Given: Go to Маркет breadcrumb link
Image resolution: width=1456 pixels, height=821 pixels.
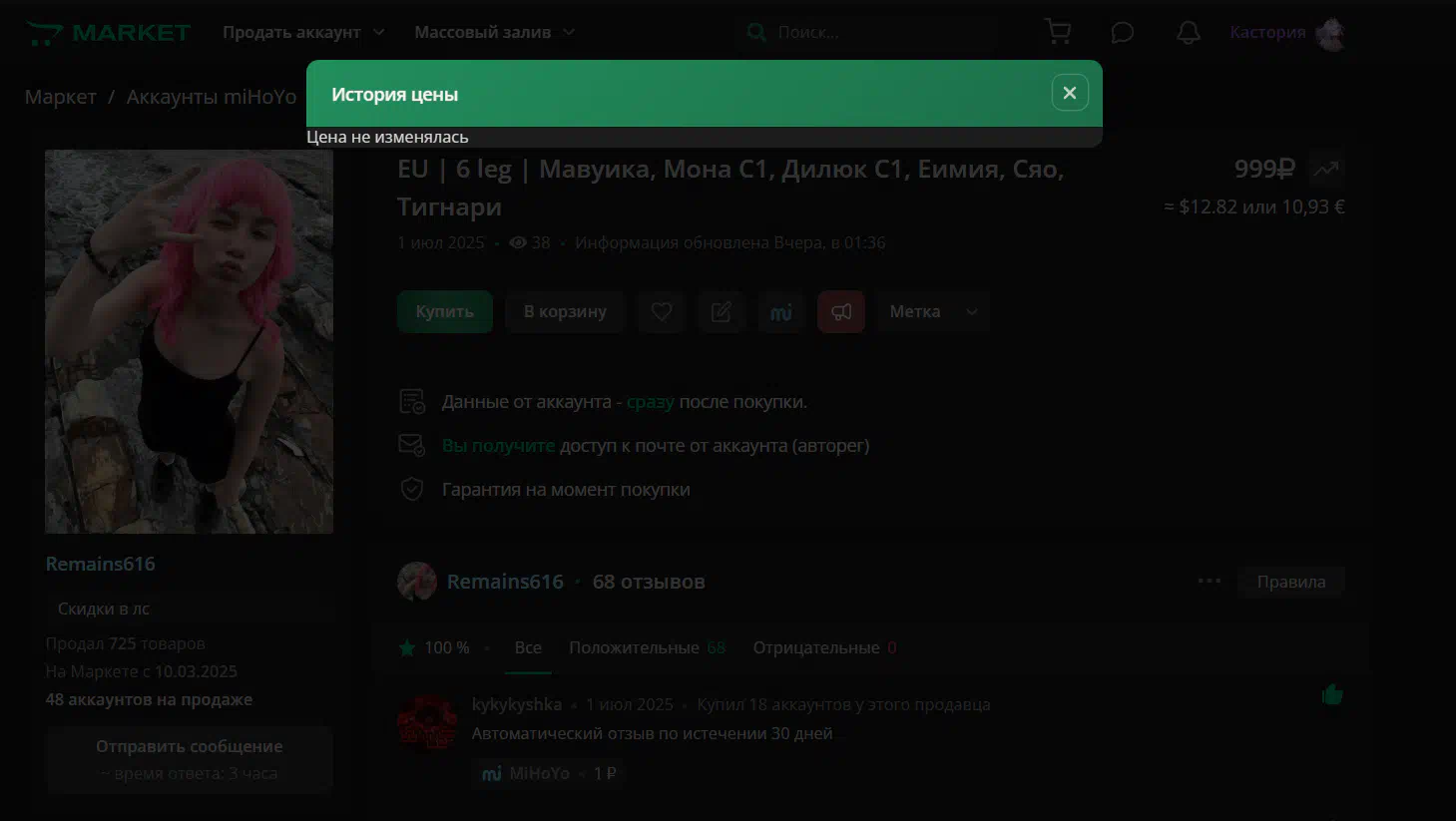Looking at the screenshot, I should pos(61,97).
